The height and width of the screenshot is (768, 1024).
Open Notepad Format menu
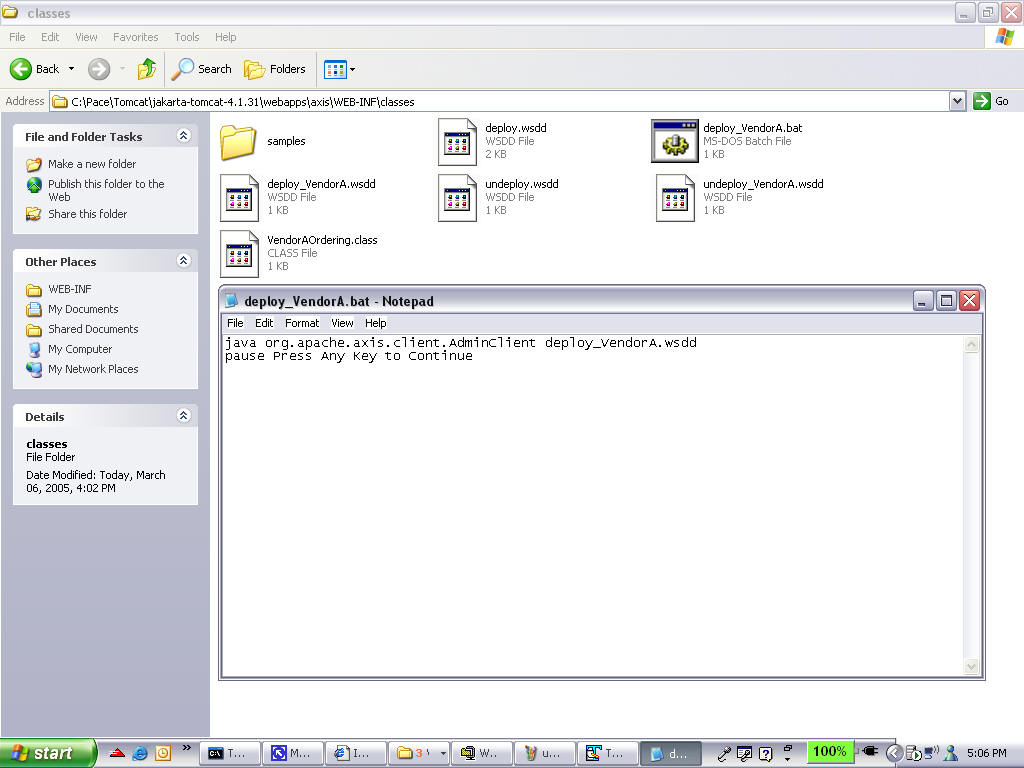[302, 323]
